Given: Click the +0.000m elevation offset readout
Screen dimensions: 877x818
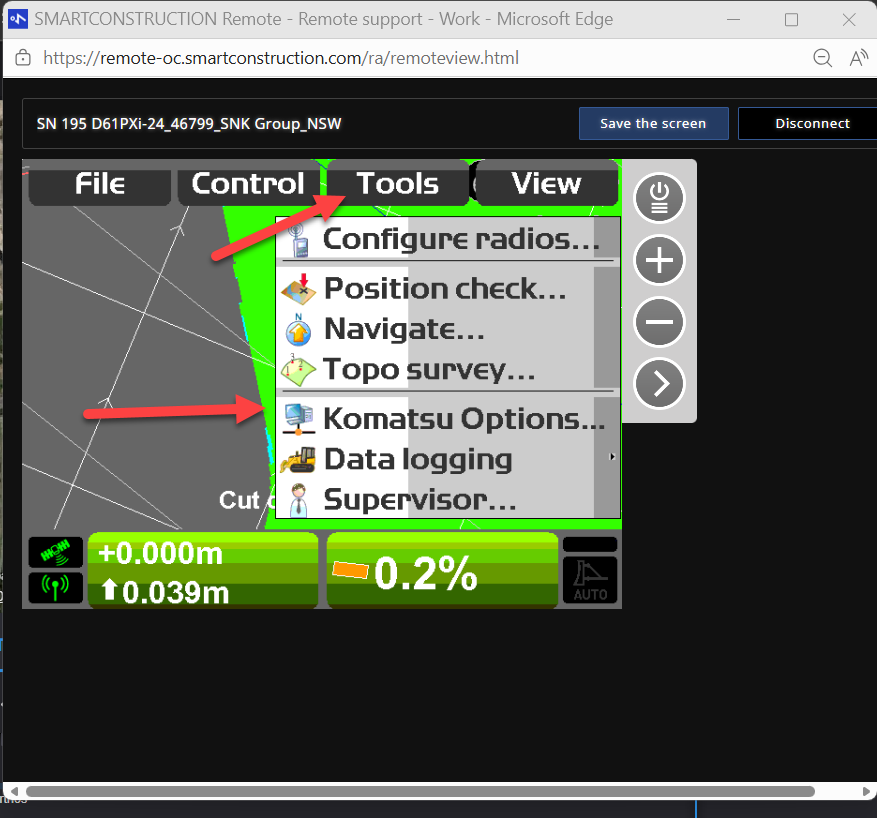Looking at the screenshot, I should [160, 553].
